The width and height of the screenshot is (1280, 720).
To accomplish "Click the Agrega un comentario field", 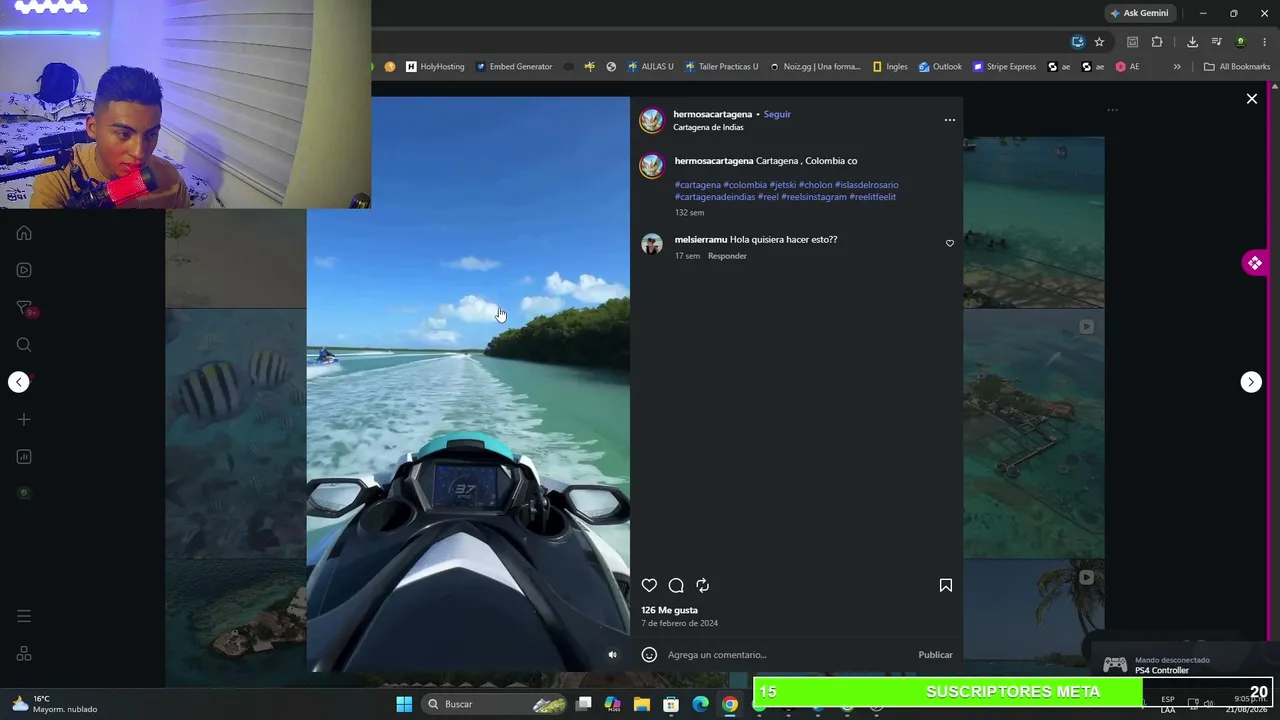I will click(788, 655).
